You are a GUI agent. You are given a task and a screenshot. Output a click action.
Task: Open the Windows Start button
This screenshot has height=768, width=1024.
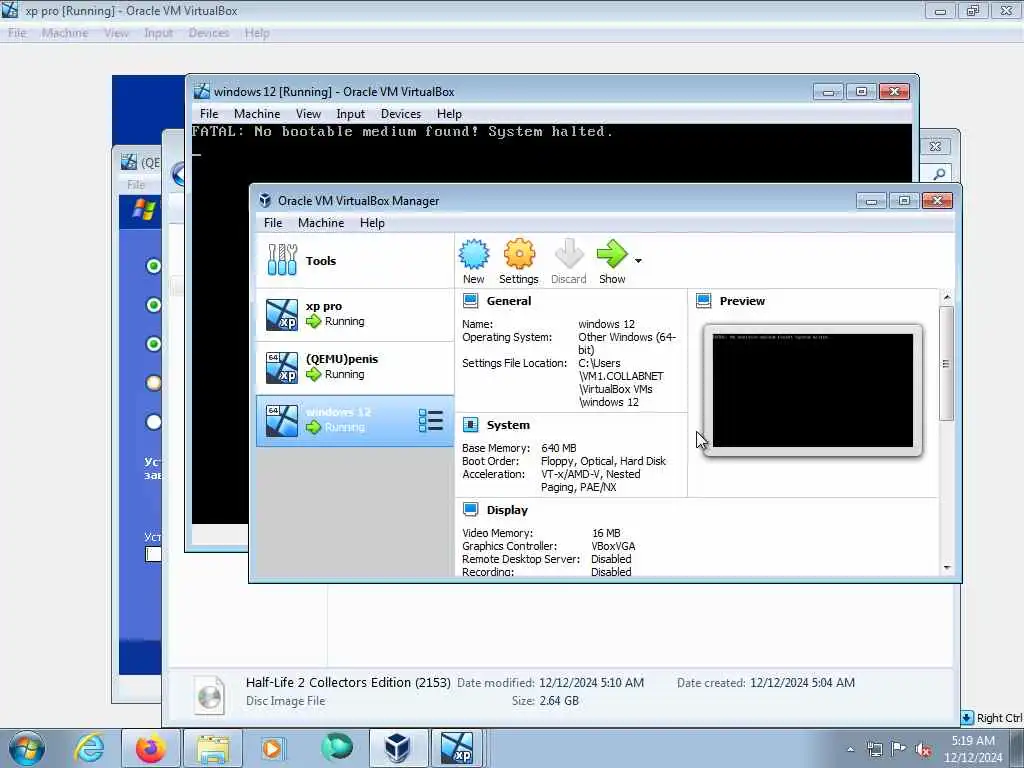[x=27, y=748]
